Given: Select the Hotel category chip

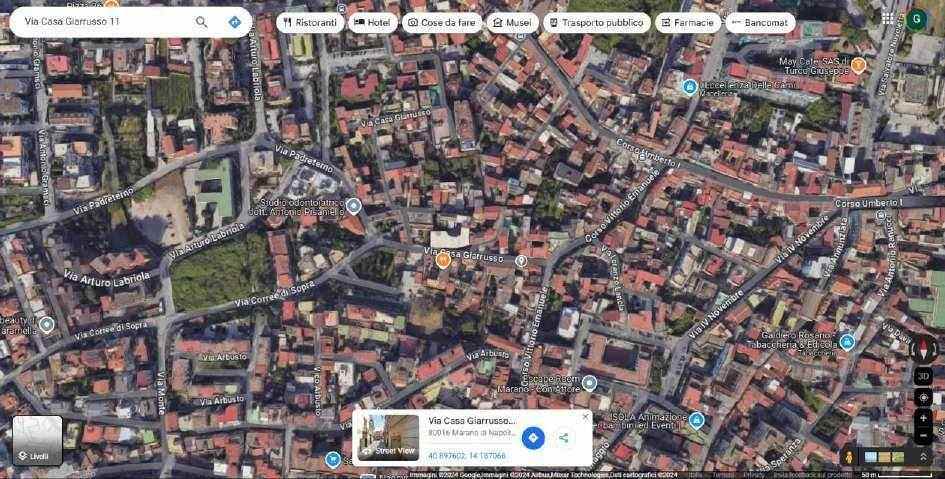Looking at the screenshot, I should click(371, 22).
